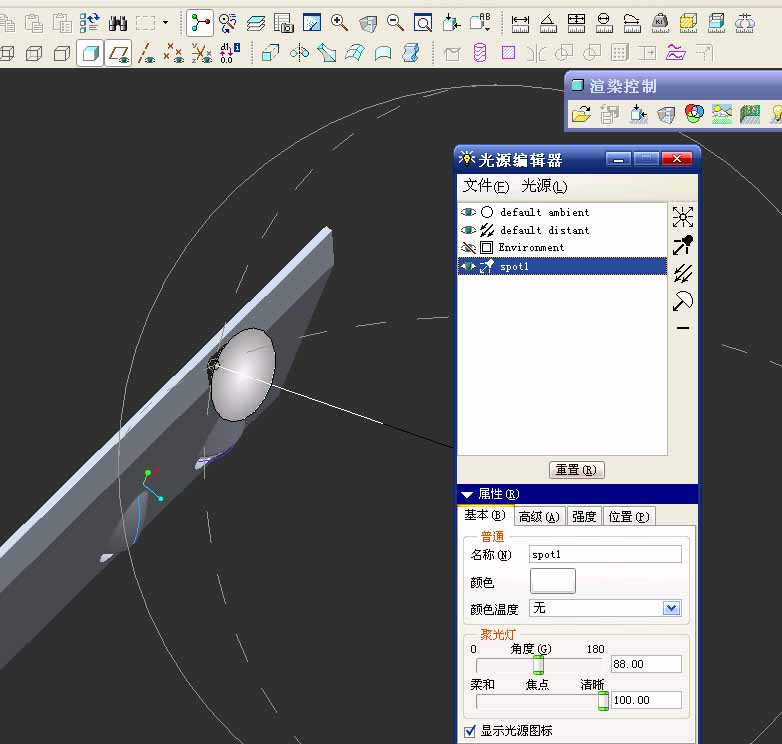
Task: Open the light color swatch
Action: pyautogui.click(x=553, y=581)
